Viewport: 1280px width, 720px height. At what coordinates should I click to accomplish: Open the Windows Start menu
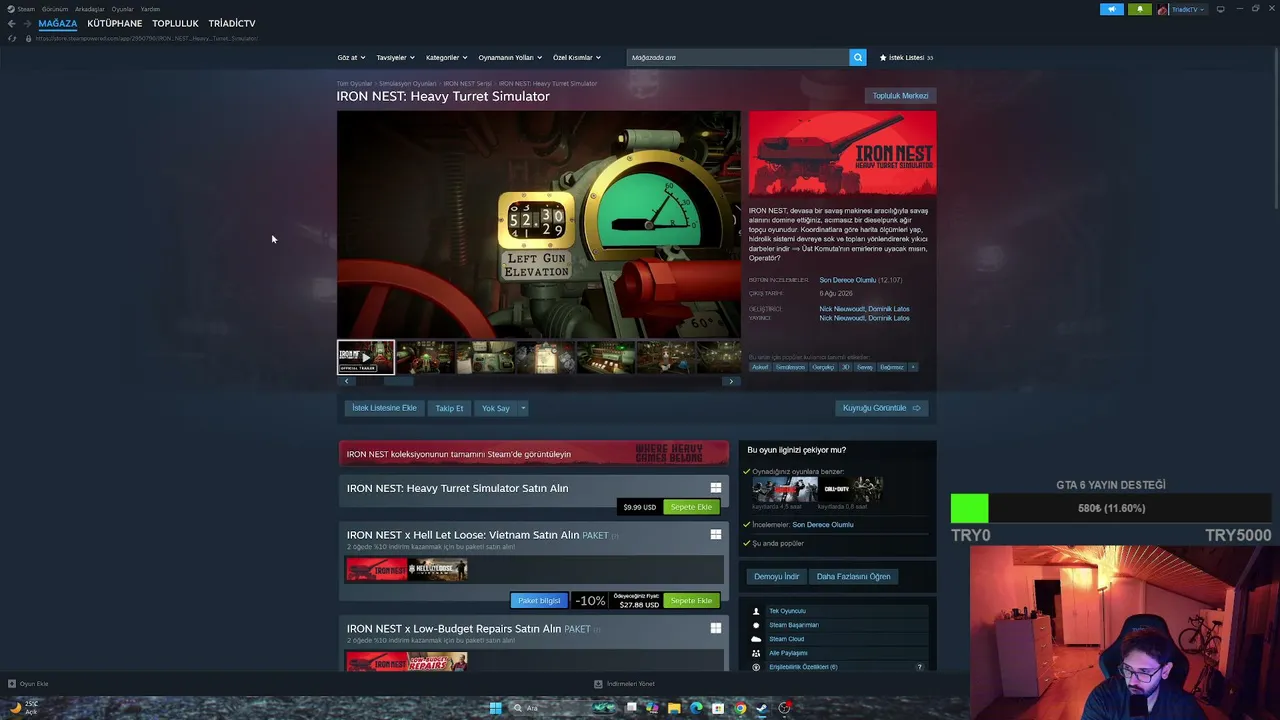[x=495, y=708]
